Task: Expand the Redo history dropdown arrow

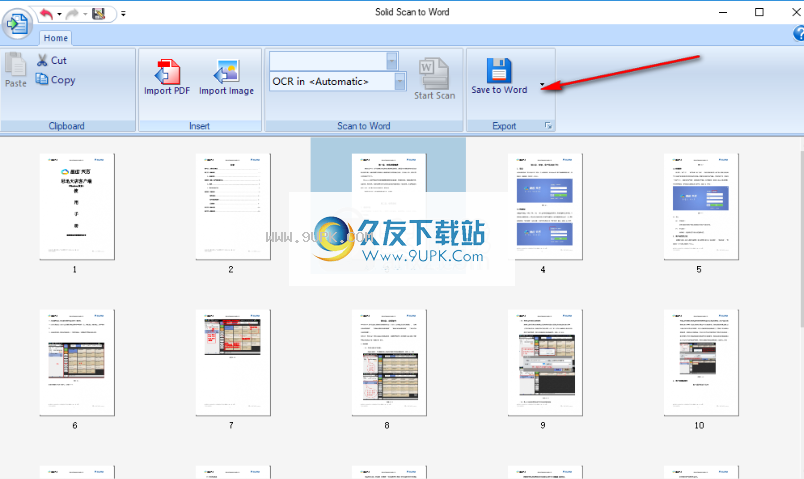Action: pos(85,14)
